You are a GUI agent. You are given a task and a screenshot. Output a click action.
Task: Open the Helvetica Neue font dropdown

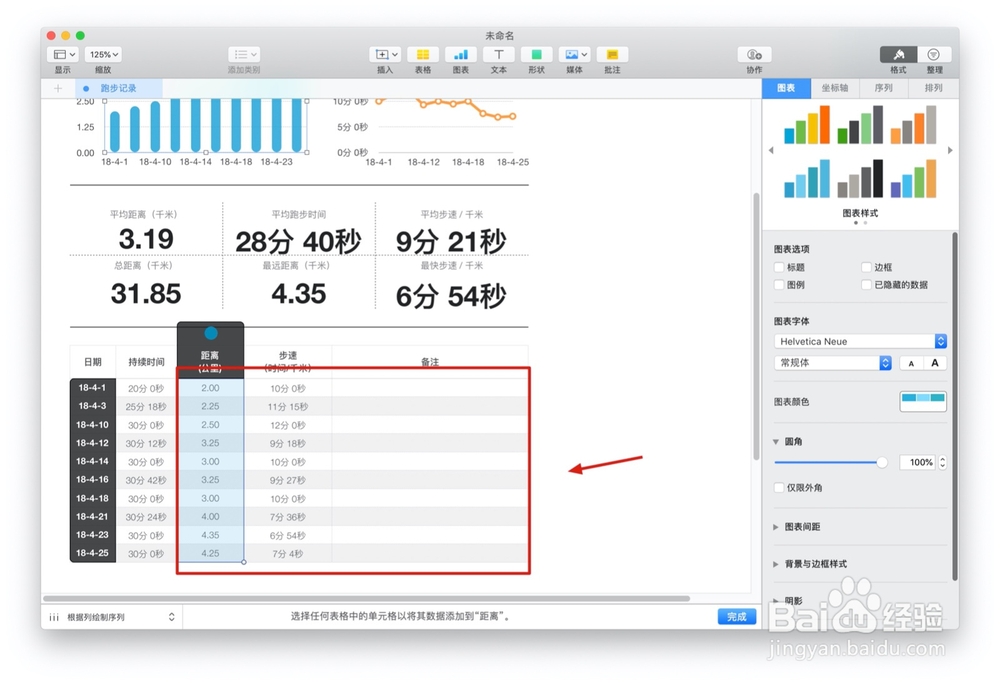pyautogui.click(x=858, y=341)
